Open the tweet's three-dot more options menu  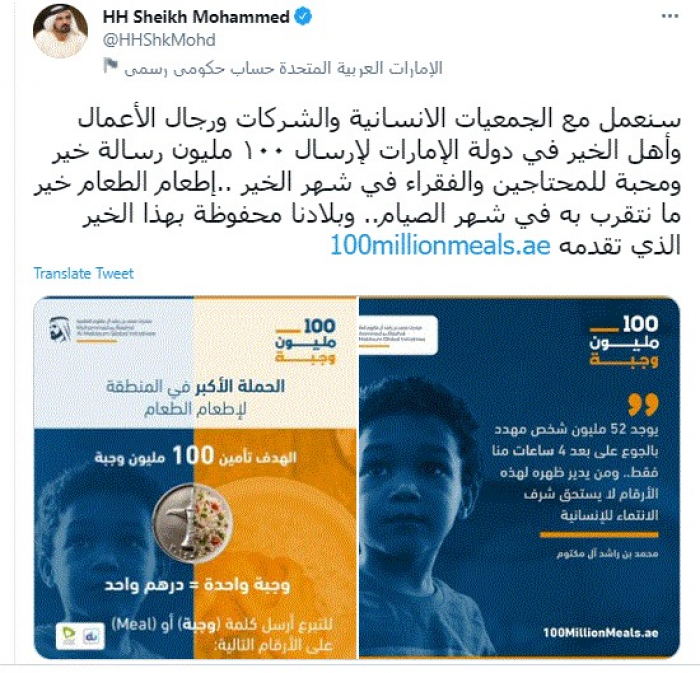tap(670, 17)
